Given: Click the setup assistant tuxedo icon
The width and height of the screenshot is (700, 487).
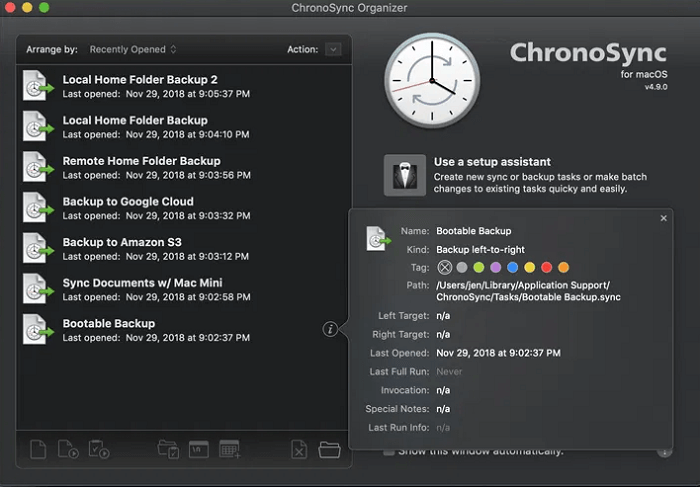Looking at the screenshot, I should (405, 175).
